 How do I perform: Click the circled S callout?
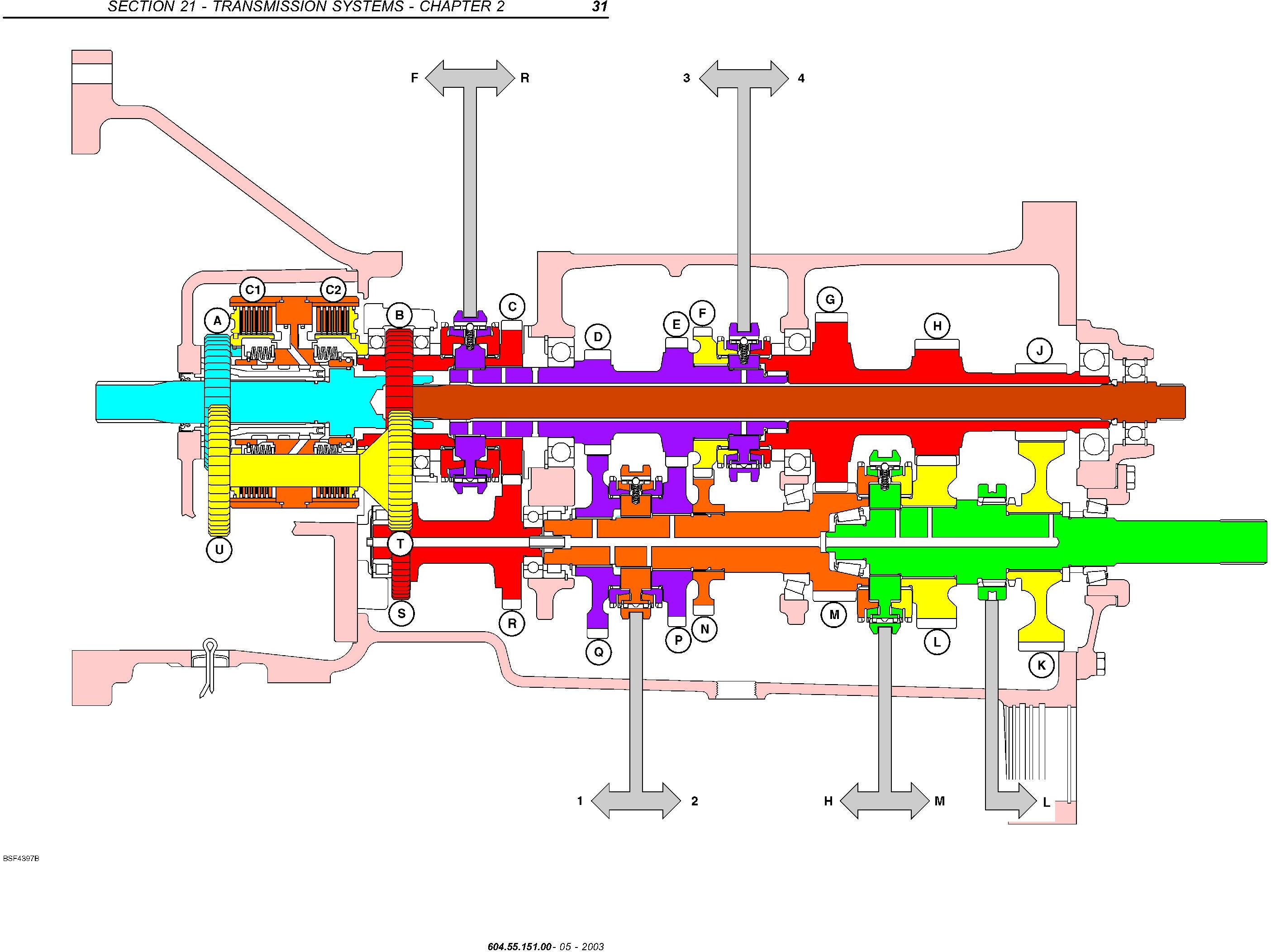pyautogui.click(x=401, y=614)
